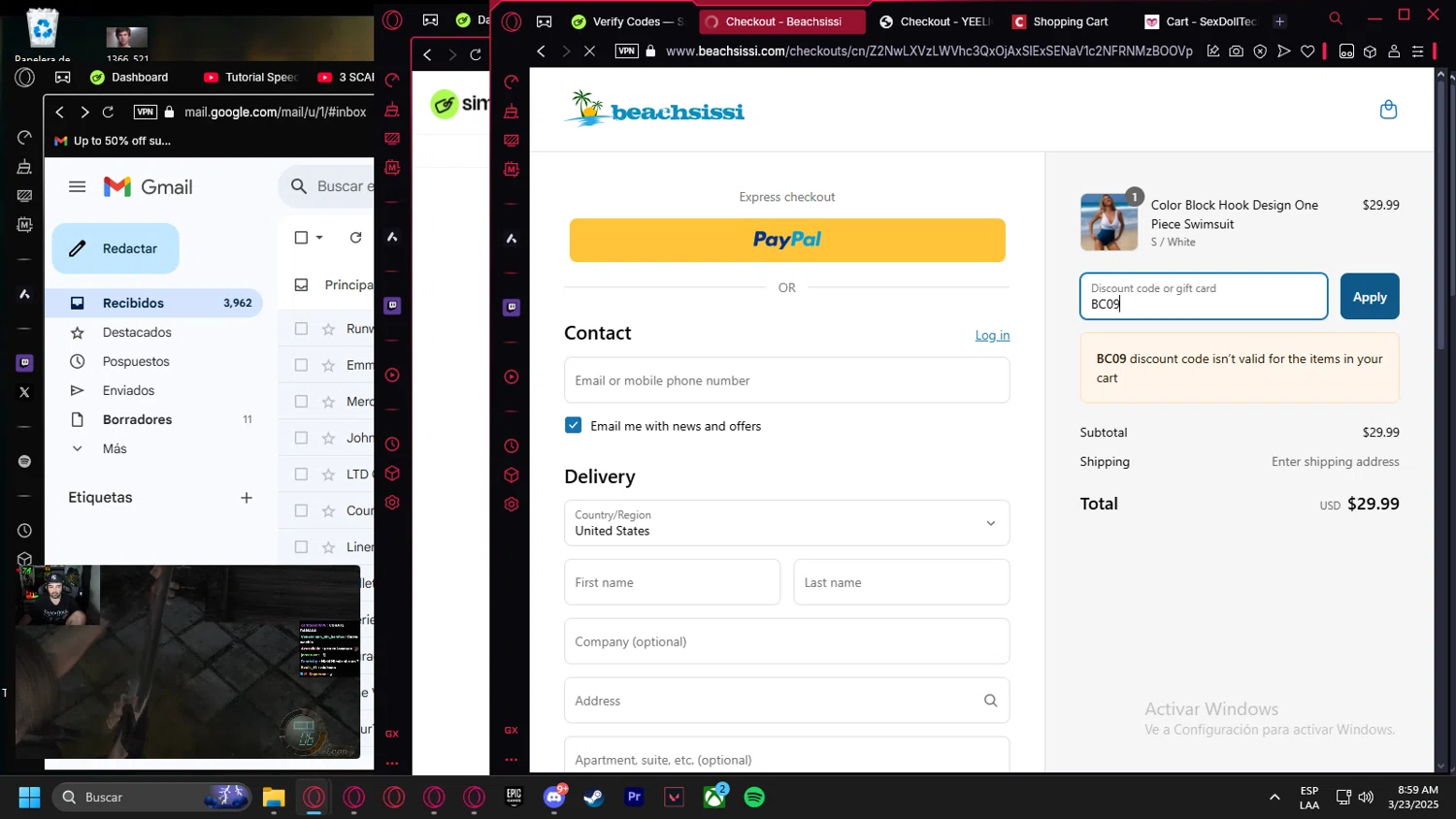This screenshot has width=1456, height=819.
Task: Open the profile icon in checkout toolbar
Action: (1394, 51)
